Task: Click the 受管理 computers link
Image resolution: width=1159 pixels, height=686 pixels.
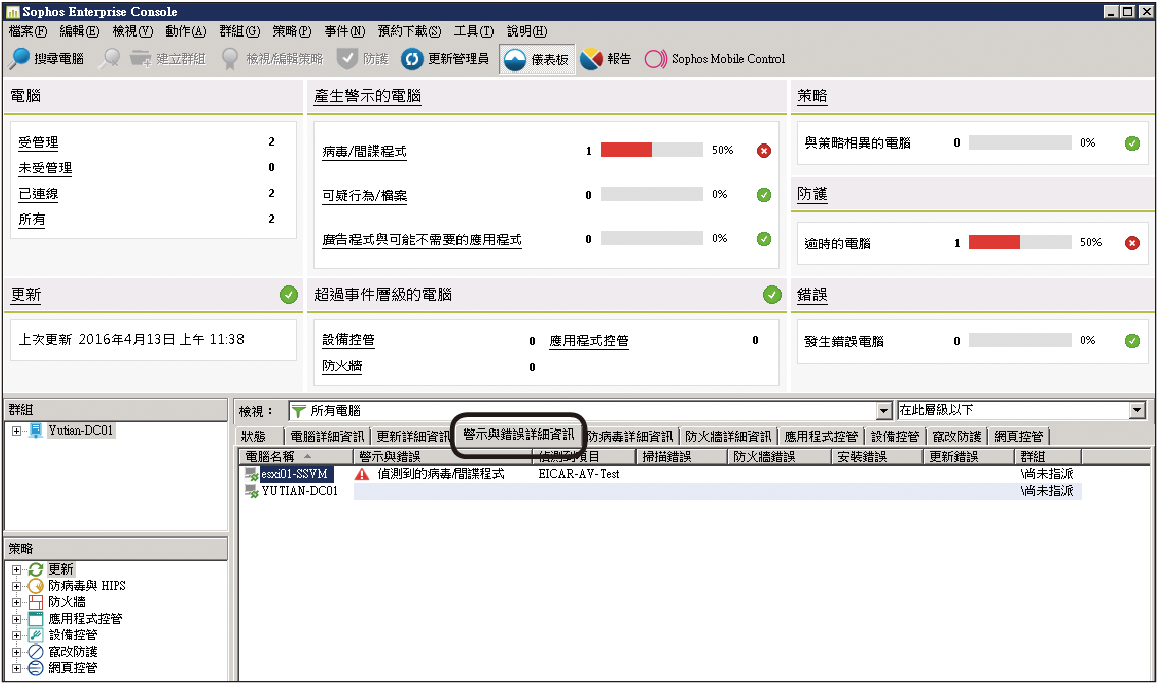Action: (38, 143)
